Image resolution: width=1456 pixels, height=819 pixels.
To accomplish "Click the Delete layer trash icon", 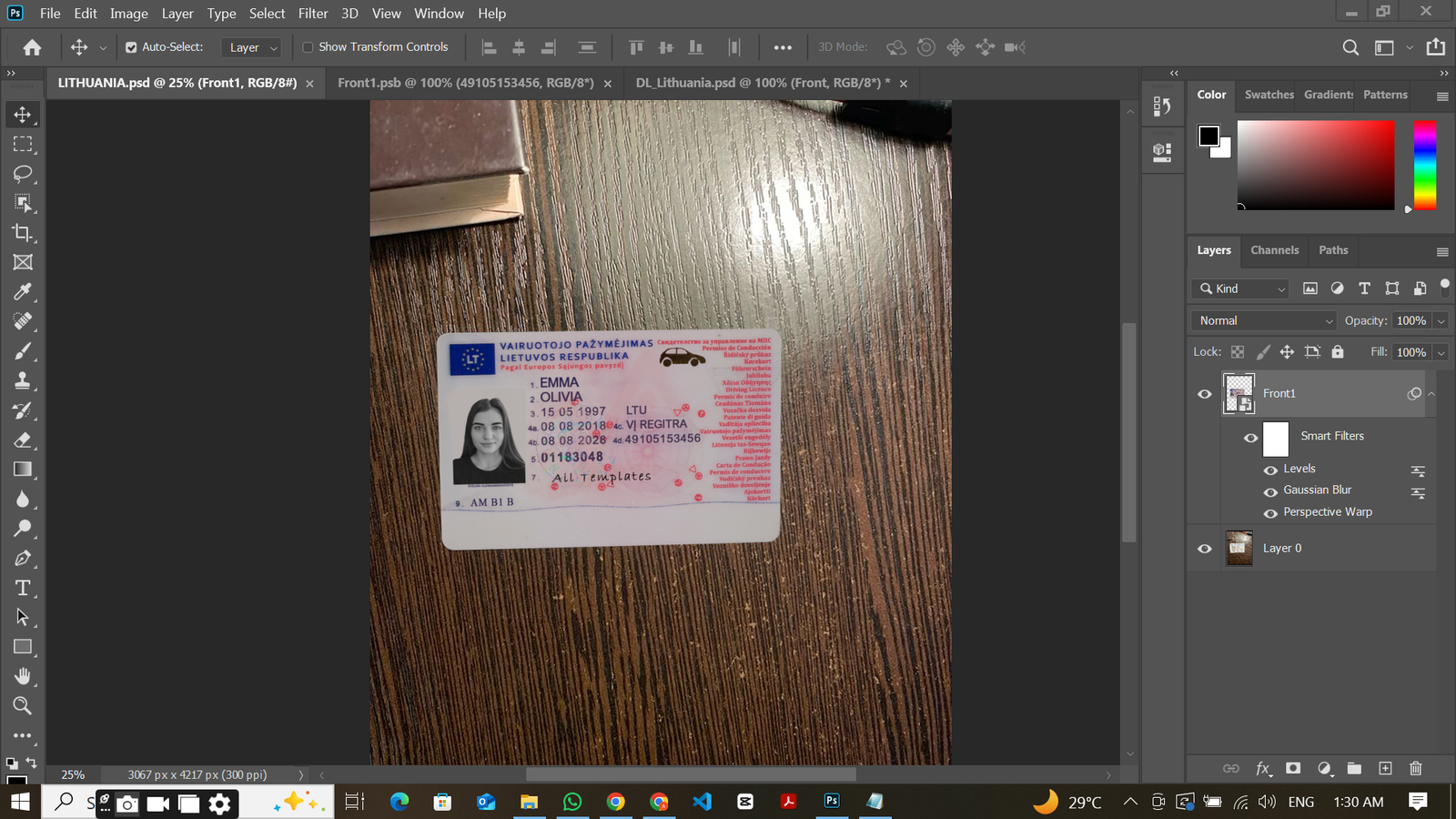I will tap(1415, 768).
